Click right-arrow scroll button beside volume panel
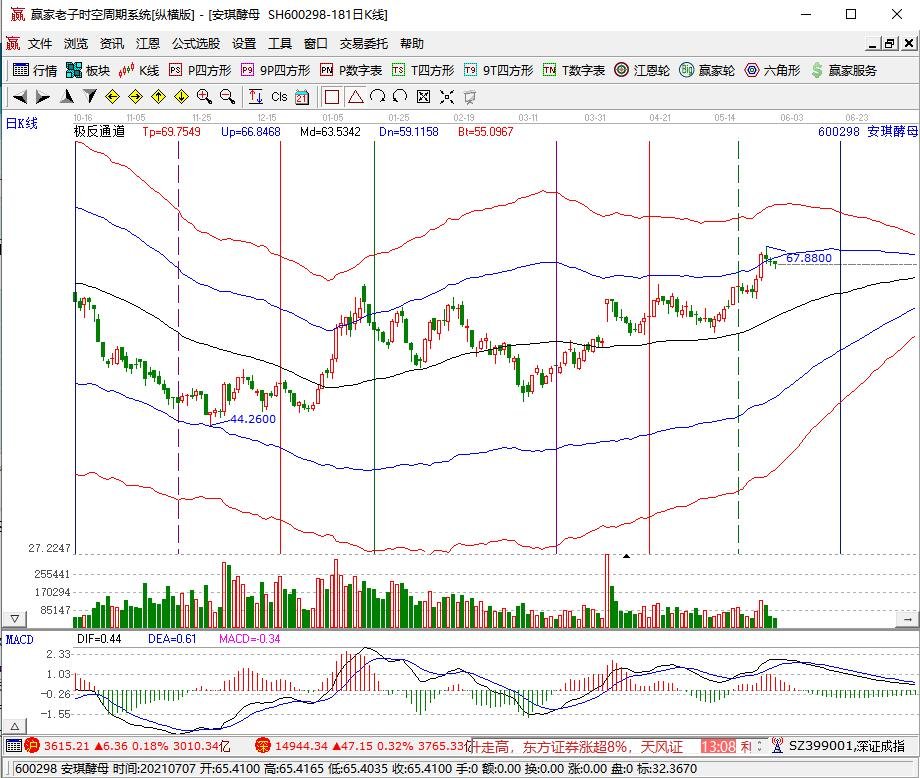This screenshot has width=920, height=778. (x=907, y=618)
